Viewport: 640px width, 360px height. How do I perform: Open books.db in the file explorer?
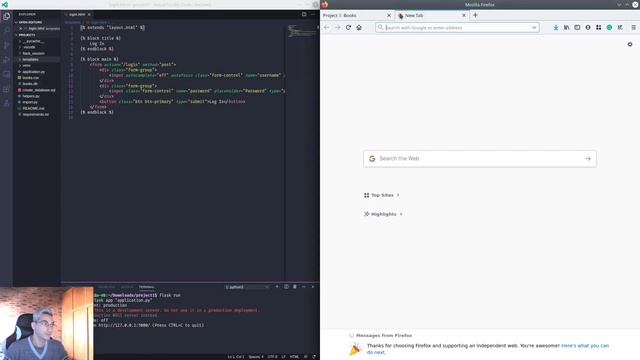30,84
